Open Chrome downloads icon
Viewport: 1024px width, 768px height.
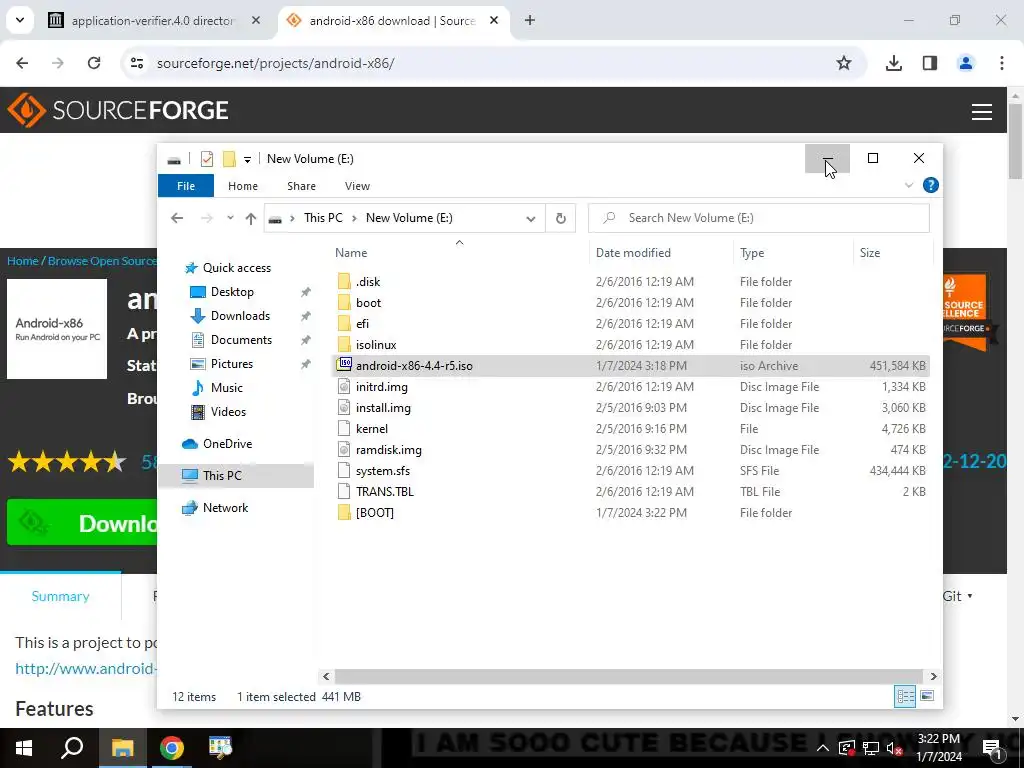[893, 63]
